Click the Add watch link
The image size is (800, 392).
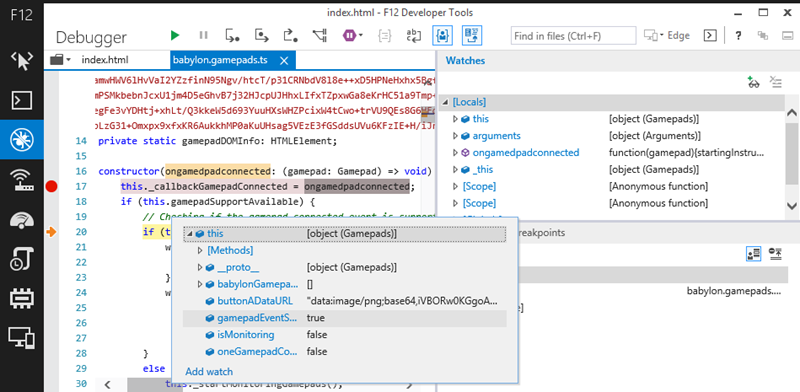209,372
